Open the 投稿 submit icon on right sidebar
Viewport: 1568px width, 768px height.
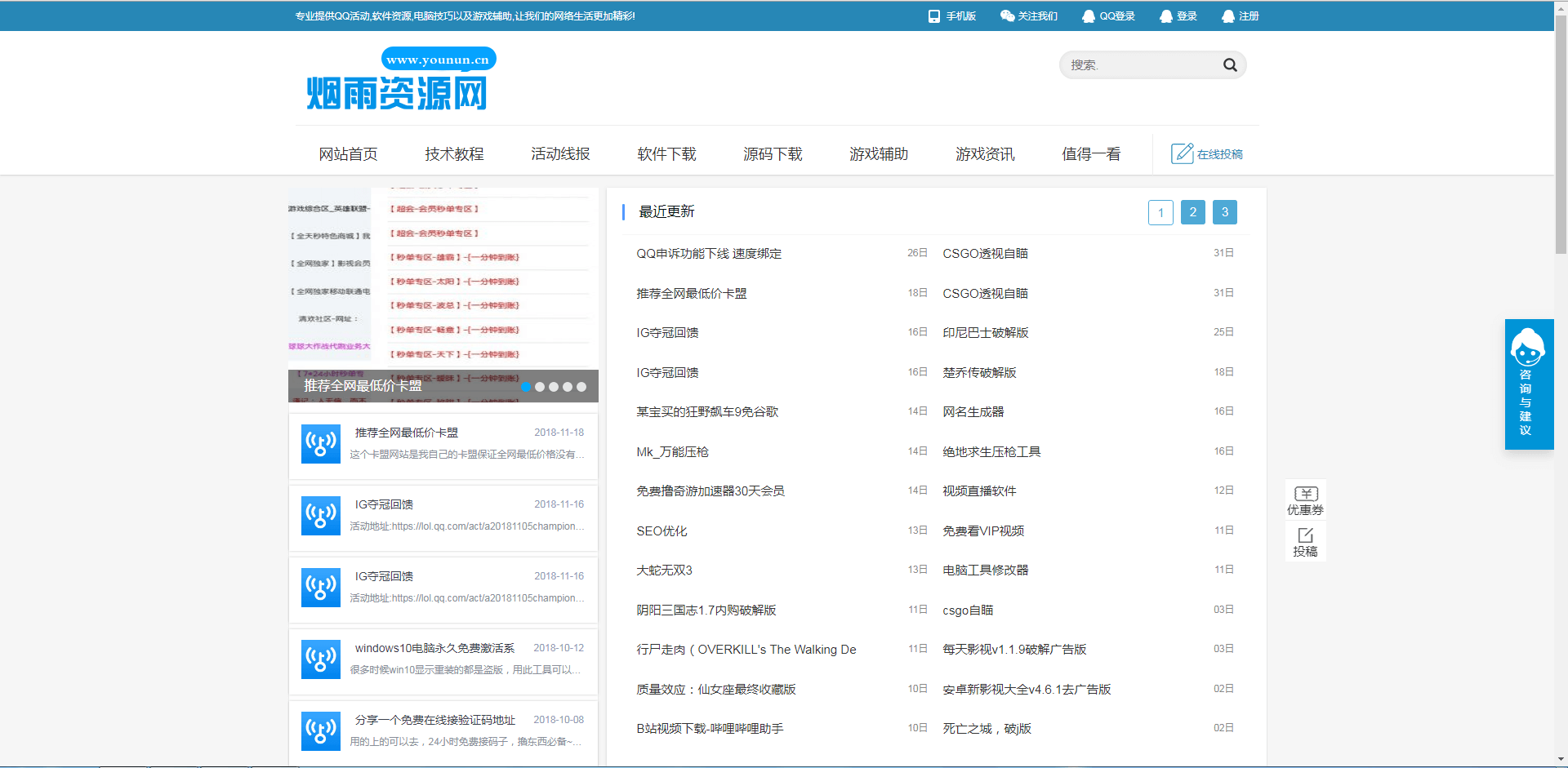(1305, 536)
